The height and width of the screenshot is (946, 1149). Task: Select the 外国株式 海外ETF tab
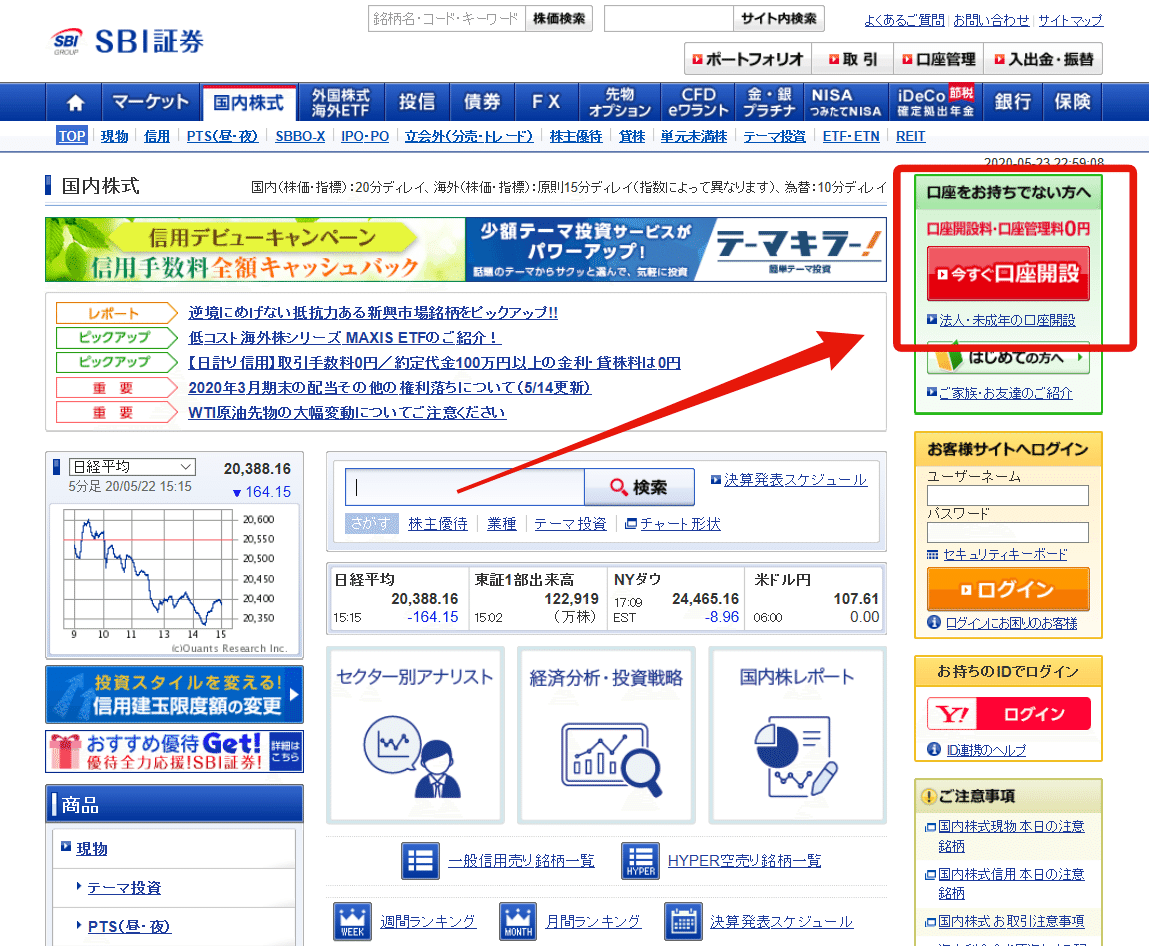[x=341, y=102]
